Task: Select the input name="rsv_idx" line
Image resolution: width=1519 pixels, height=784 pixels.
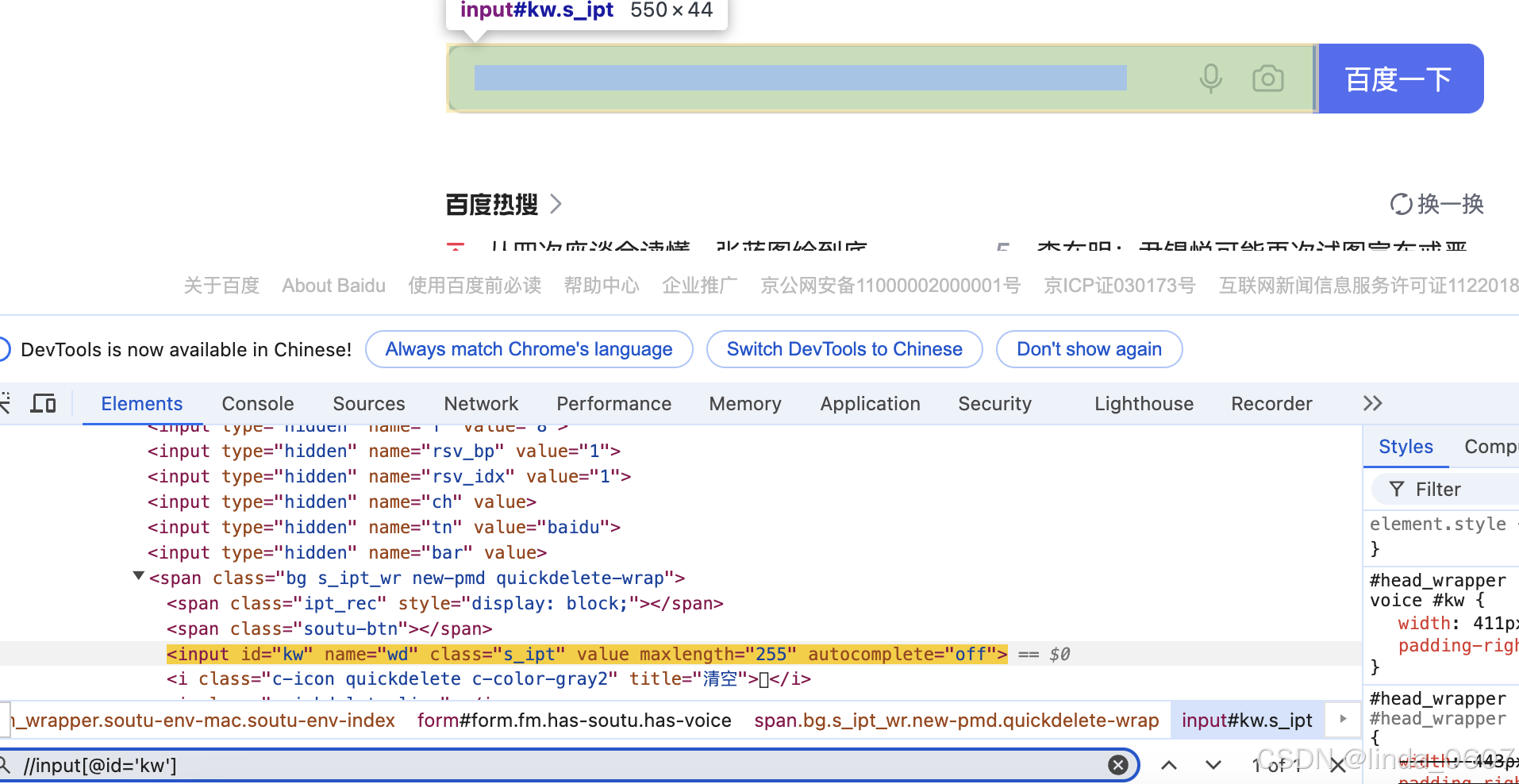Action: [389, 476]
